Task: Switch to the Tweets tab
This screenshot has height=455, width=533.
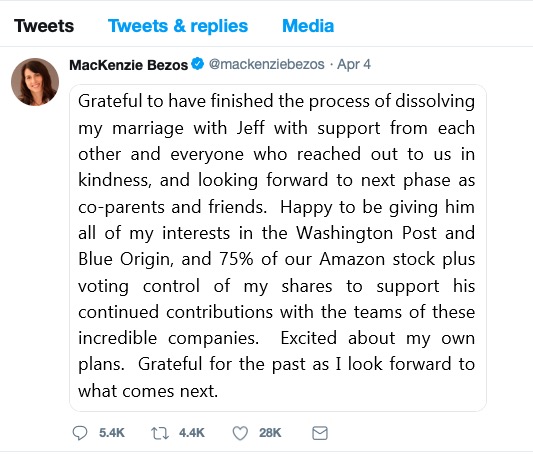Action: 44,26
